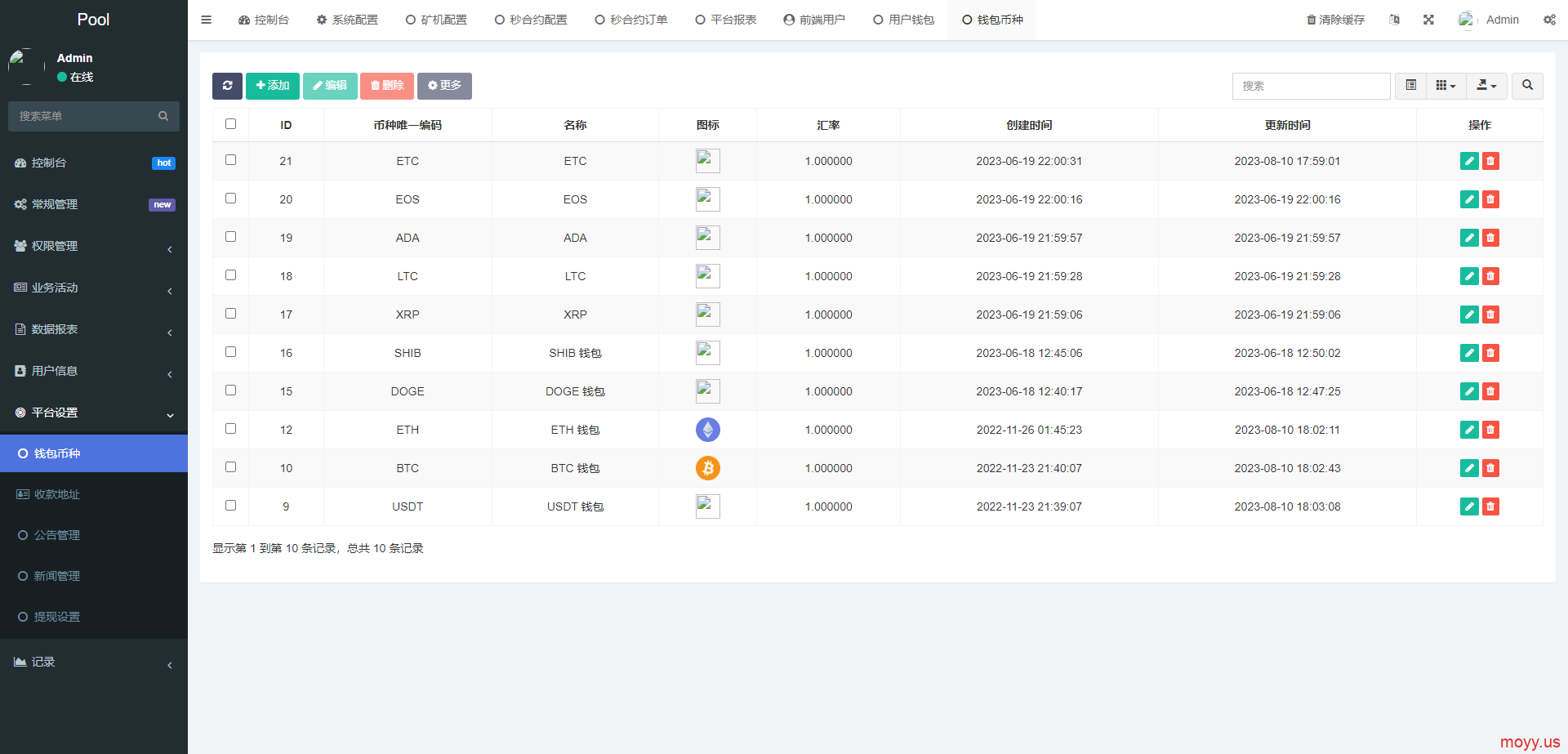Click the clear cache button
The height and width of the screenshot is (754, 1568).
coord(1335,20)
